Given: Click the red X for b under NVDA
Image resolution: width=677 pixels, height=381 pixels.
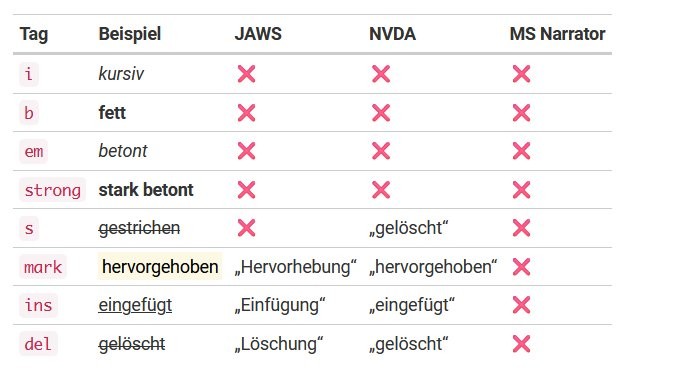Looking at the screenshot, I should point(381,113).
